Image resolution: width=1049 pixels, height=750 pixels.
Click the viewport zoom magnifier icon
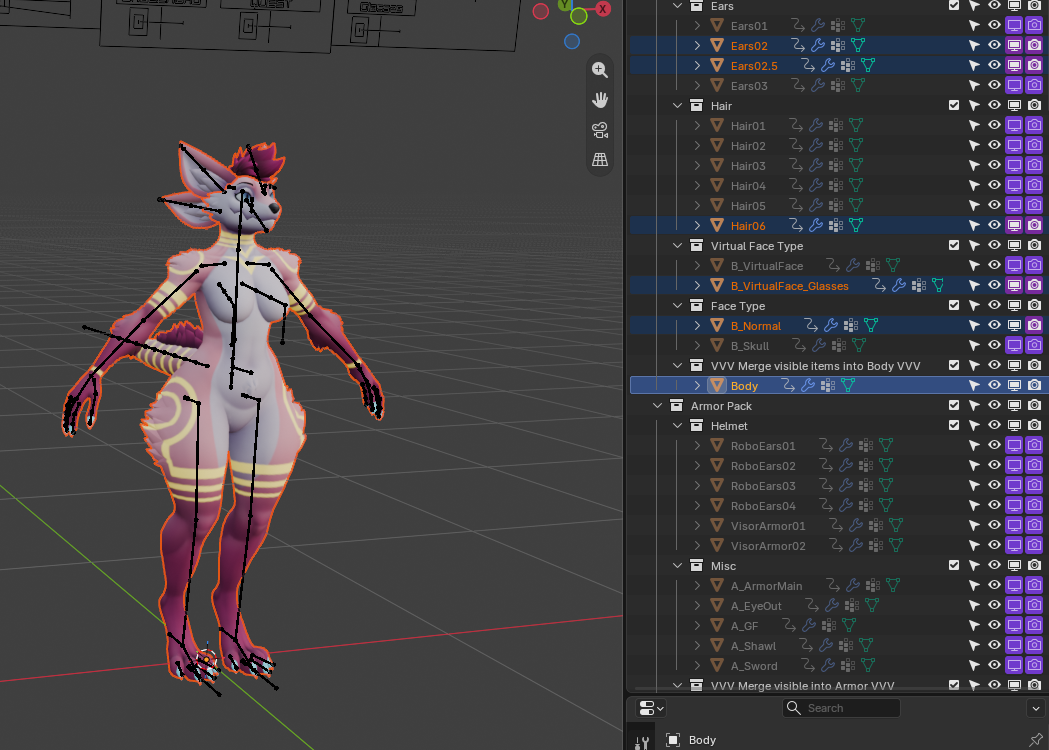point(599,70)
